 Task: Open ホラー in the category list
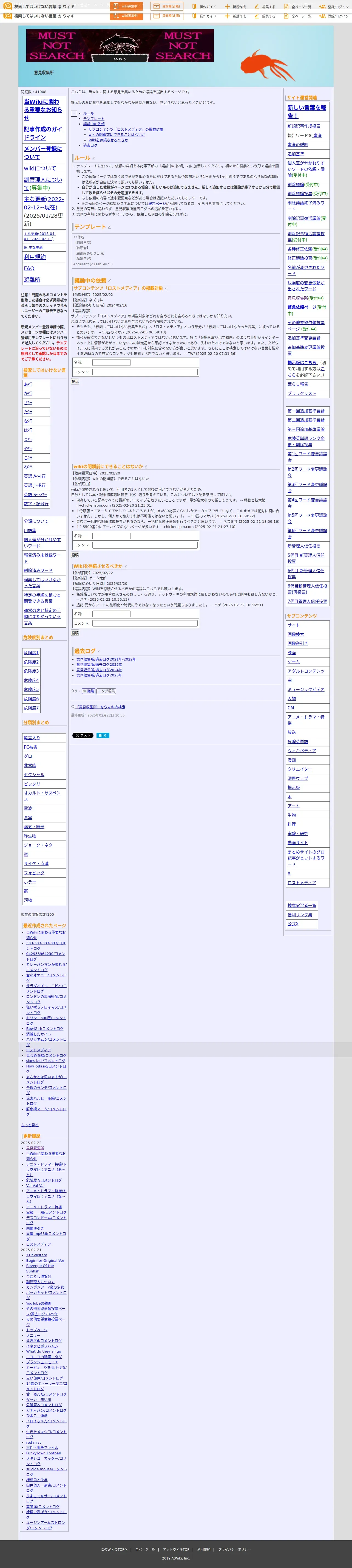30,881
